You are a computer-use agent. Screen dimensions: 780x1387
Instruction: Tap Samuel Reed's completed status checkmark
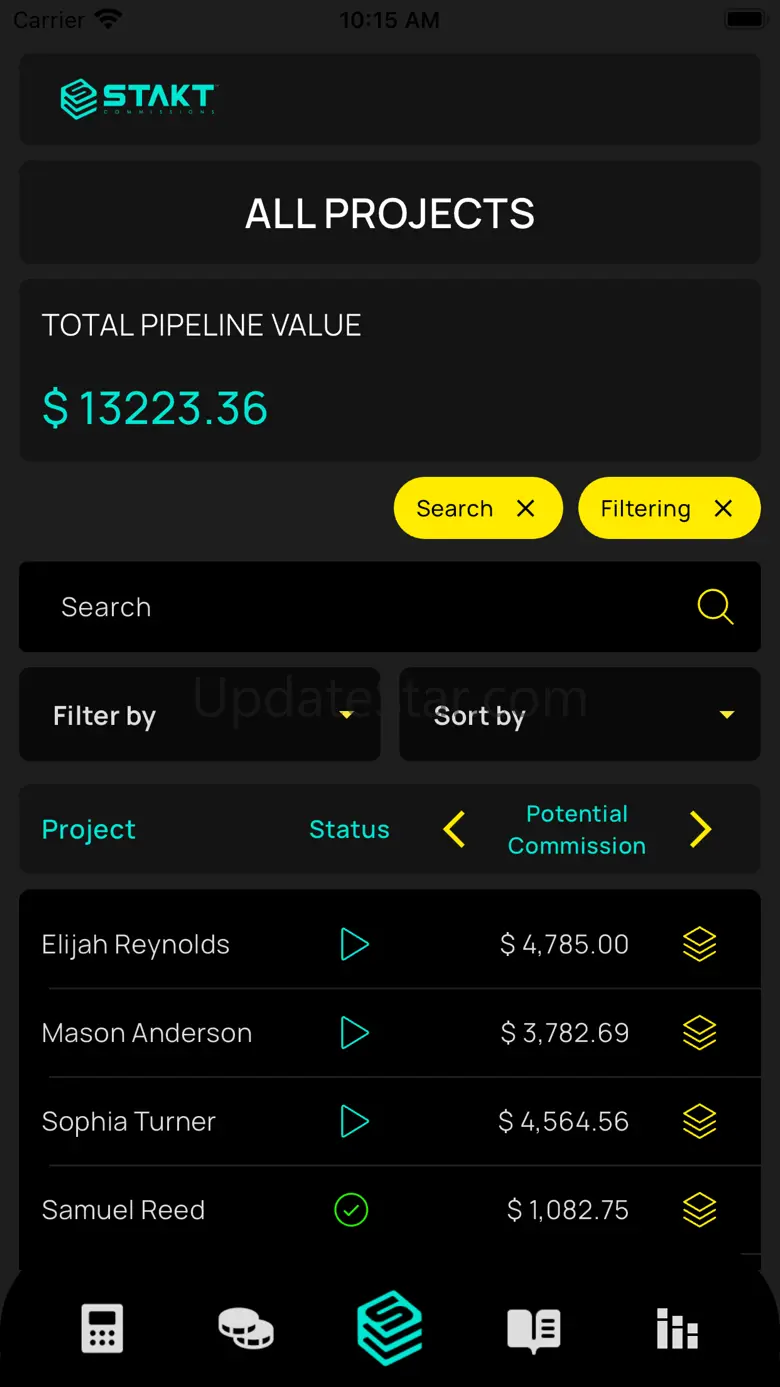click(351, 1210)
